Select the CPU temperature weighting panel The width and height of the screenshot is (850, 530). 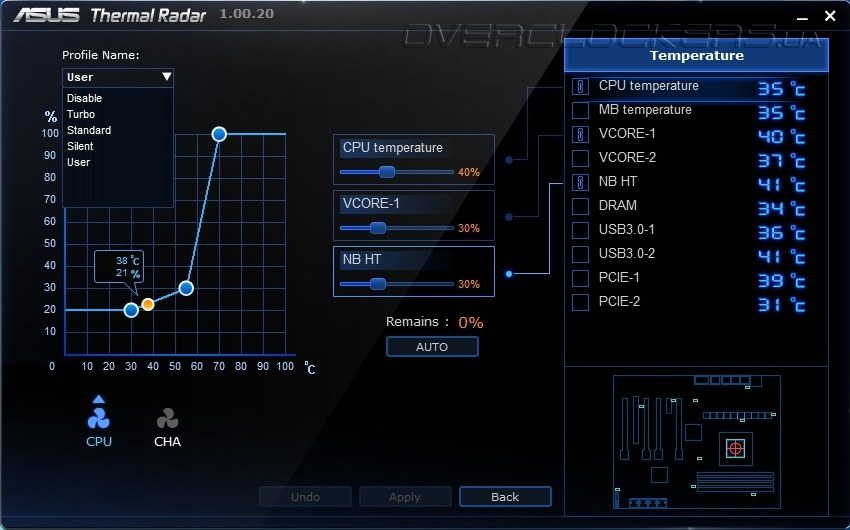click(x=414, y=159)
